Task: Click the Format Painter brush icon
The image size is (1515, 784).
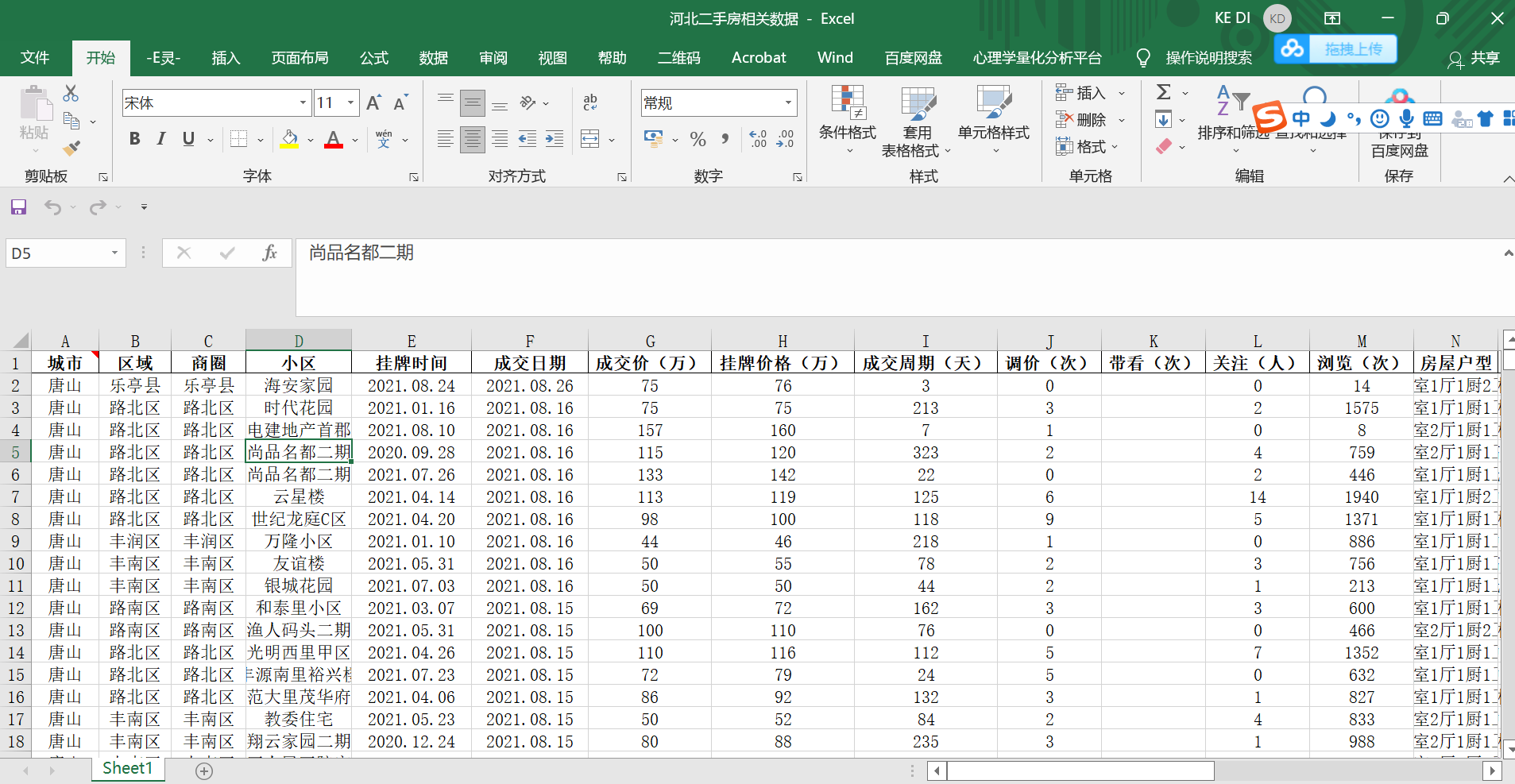Action: pyautogui.click(x=71, y=148)
